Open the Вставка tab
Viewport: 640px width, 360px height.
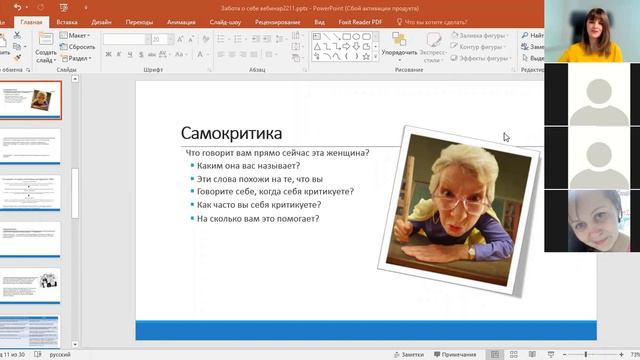(67, 22)
